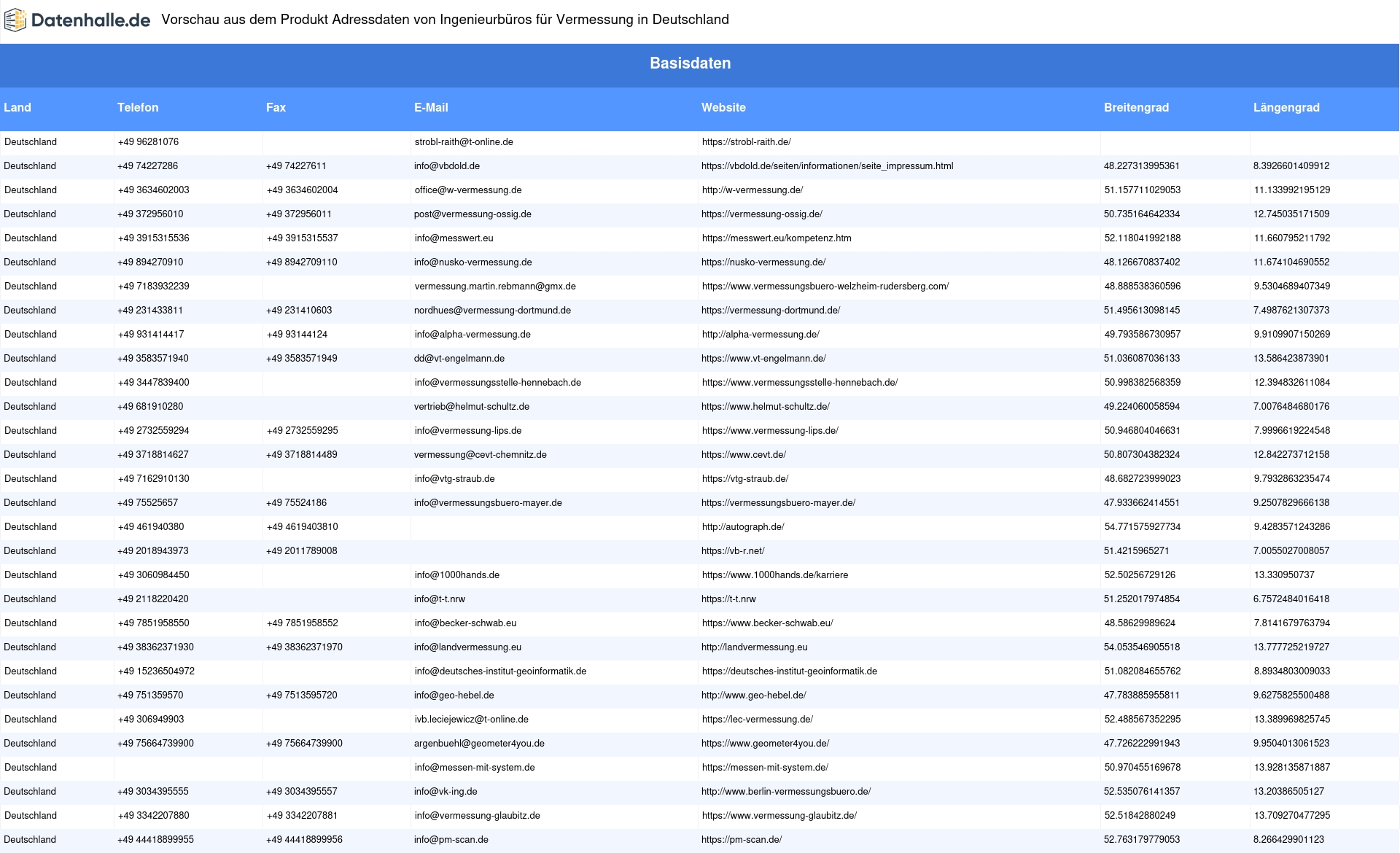The width and height of the screenshot is (1400, 853).
Task: Select email info@messen-mit-system.de
Action: [475, 768]
